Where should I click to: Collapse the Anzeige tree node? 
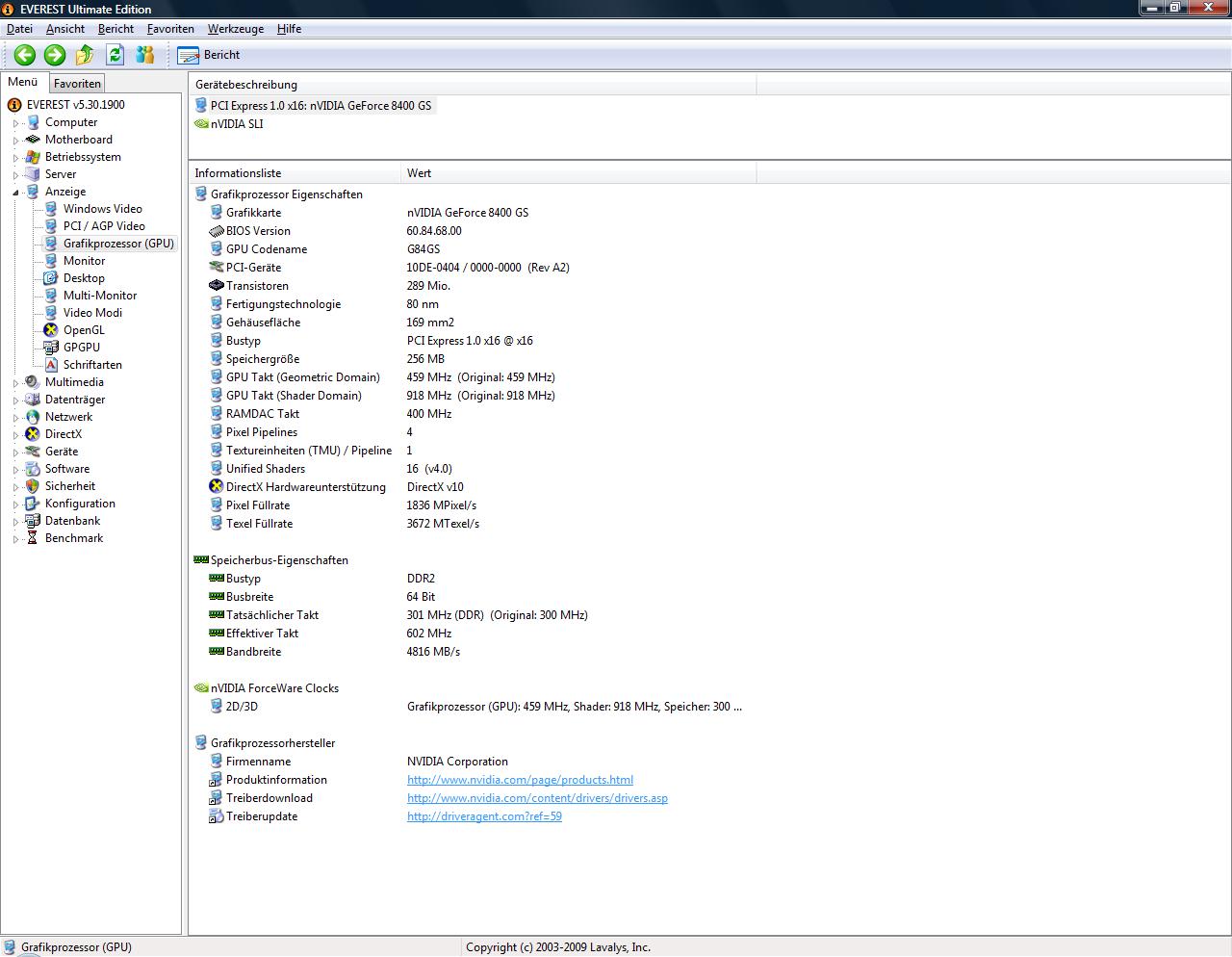[x=15, y=192]
